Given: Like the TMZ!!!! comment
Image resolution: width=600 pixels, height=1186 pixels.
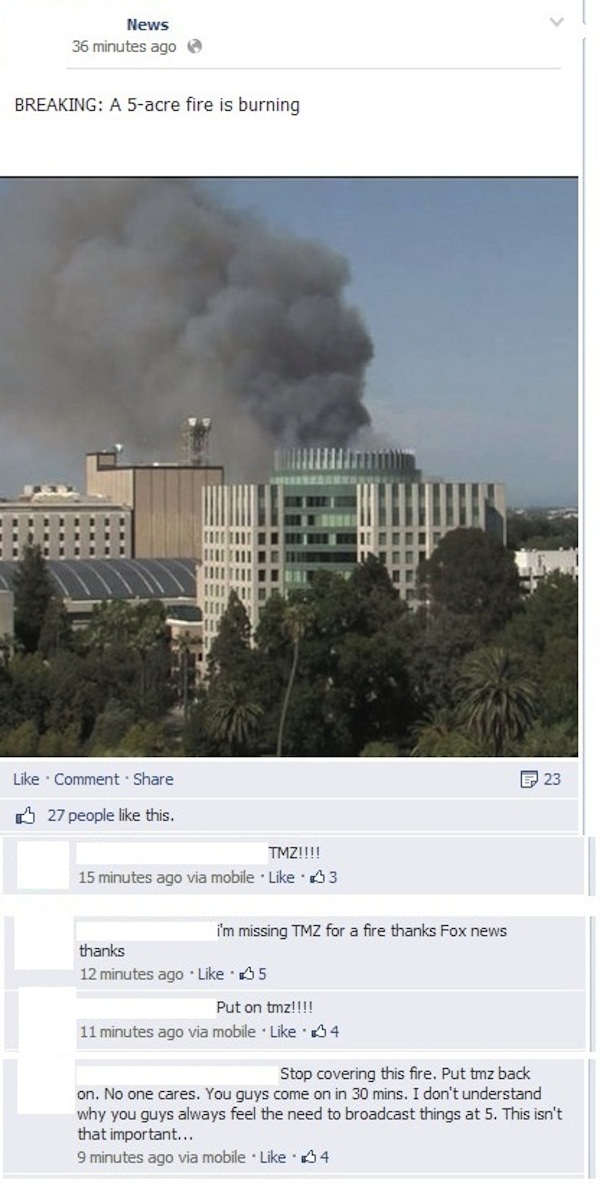Looking at the screenshot, I should [x=281, y=877].
